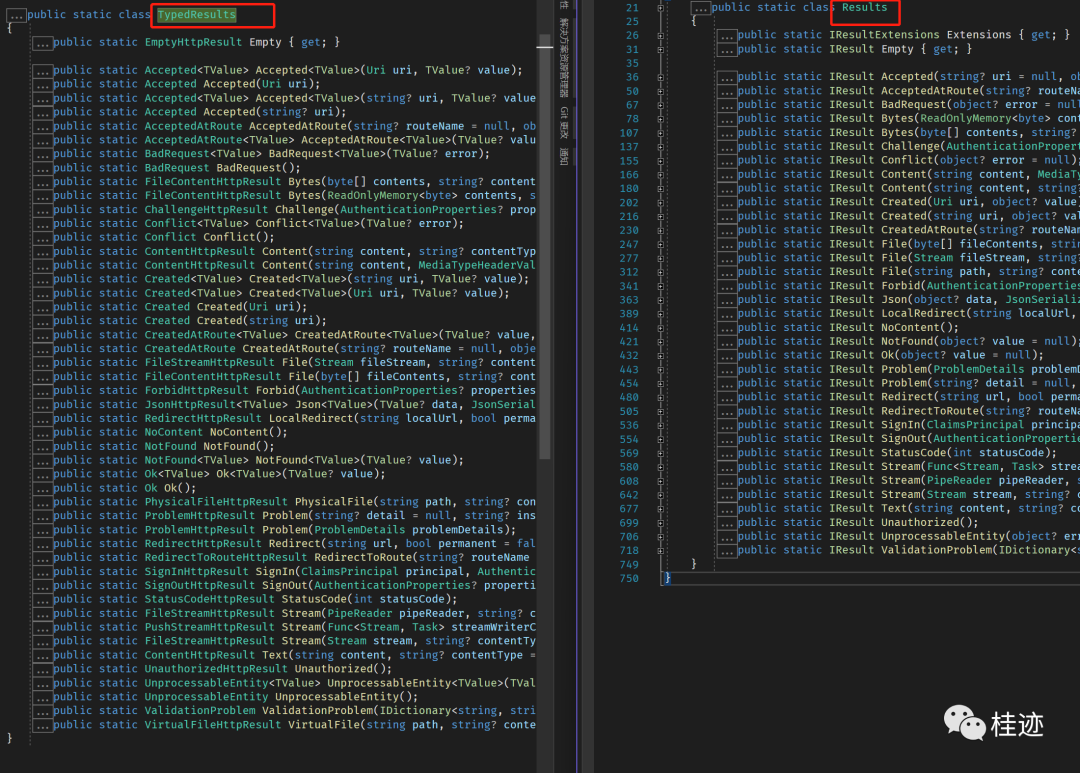Expand the outlining plus at line 247
The width and height of the screenshot is (1080, 773).
(661, 245)
